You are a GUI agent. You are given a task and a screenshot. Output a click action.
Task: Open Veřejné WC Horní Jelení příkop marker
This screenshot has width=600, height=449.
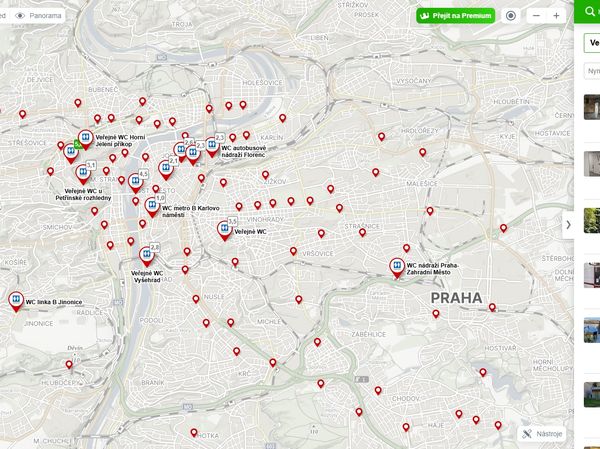point(85,140)
